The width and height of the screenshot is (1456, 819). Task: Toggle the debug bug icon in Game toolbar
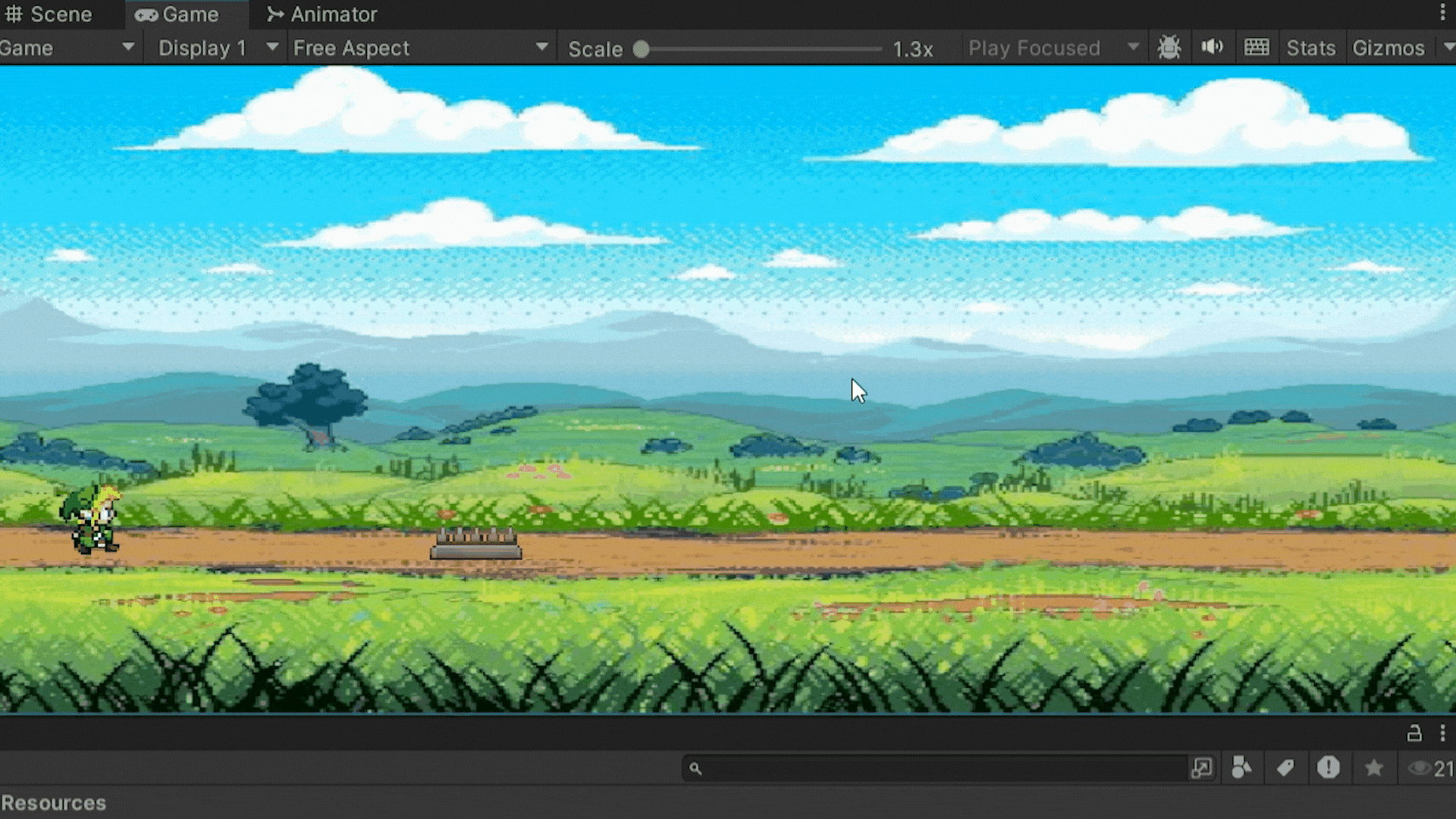tap(1169, 48)
